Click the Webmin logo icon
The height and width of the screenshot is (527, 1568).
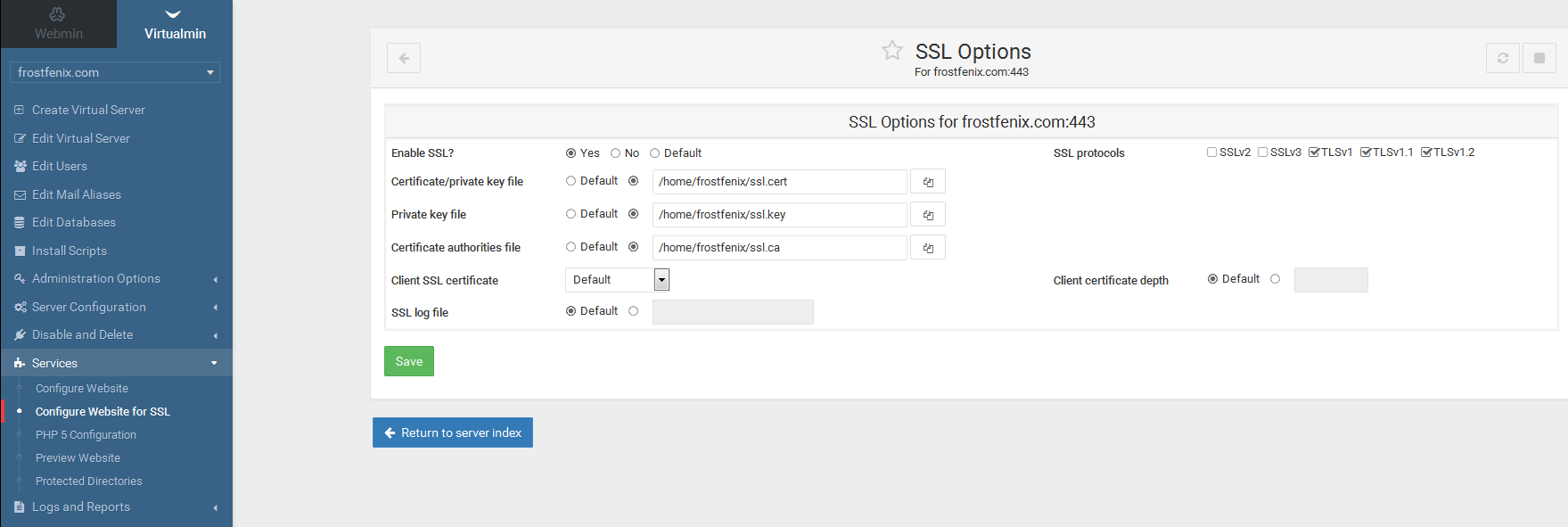click(58, 14)
